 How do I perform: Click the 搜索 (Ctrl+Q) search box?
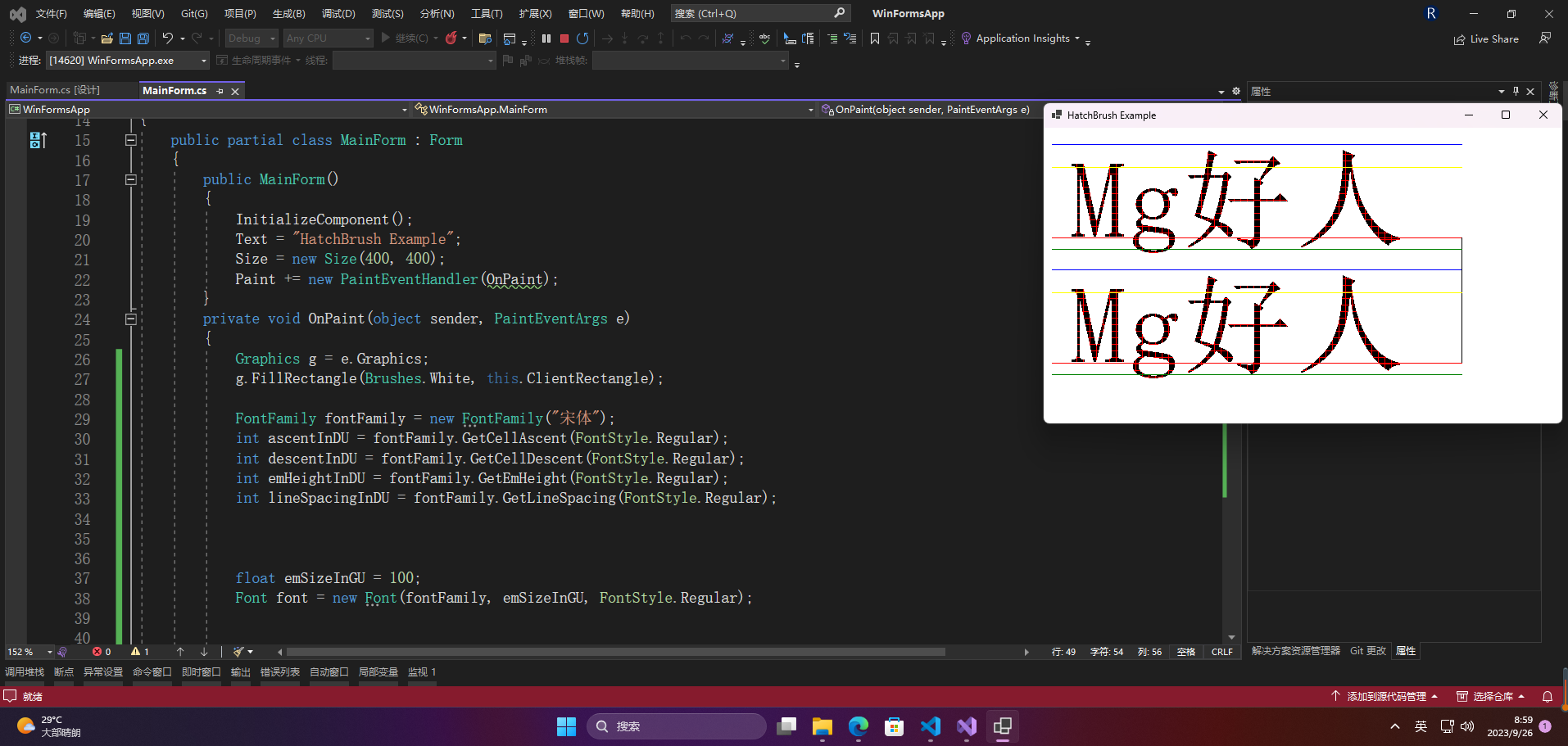(759, 13)
